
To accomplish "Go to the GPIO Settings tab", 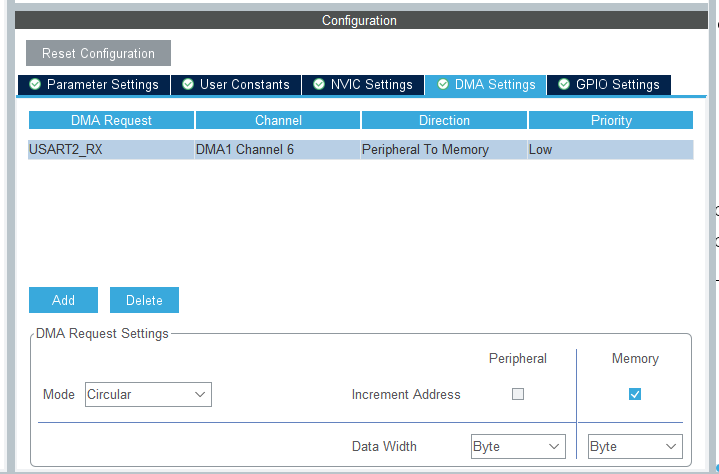I will pyautogui.click(x=609, y=85).
